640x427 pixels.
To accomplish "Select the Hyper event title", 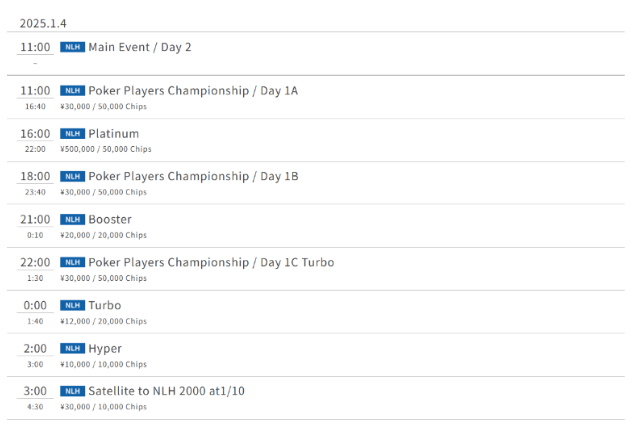I will 105,348.
